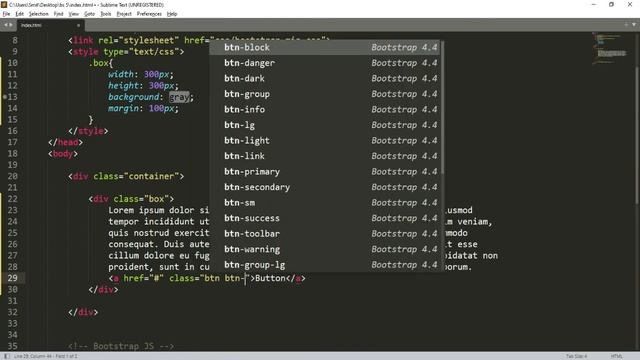Click the 'Button' link text on line 29
This screenshot has height=360, width=640.
pyautogui.click(x=270, y=278)
